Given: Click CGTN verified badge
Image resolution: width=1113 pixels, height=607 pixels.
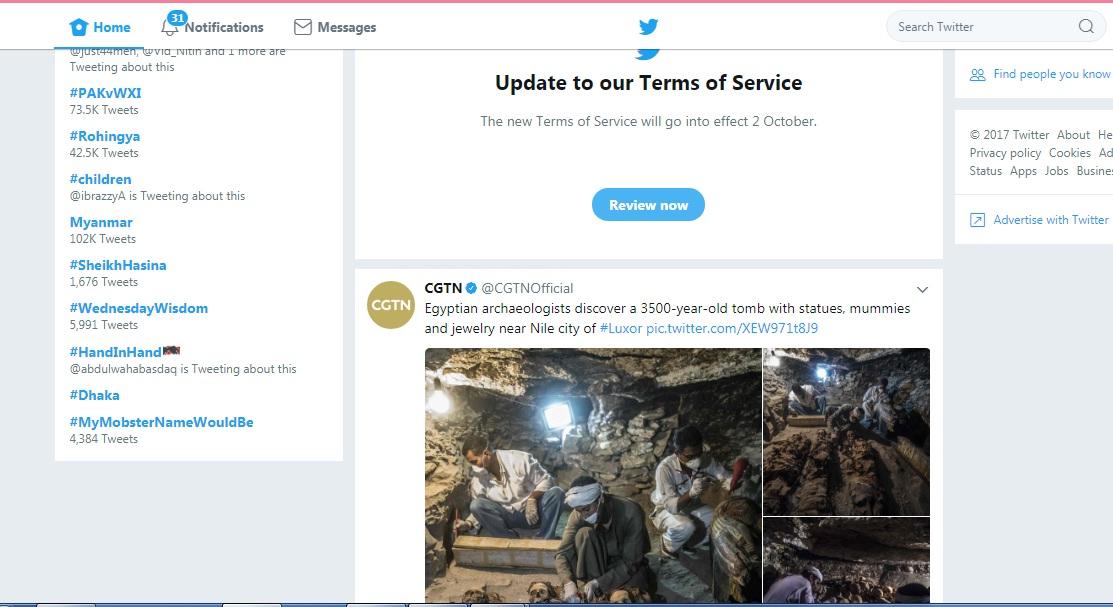Looking at the screenshot, I should click(471, 289).
